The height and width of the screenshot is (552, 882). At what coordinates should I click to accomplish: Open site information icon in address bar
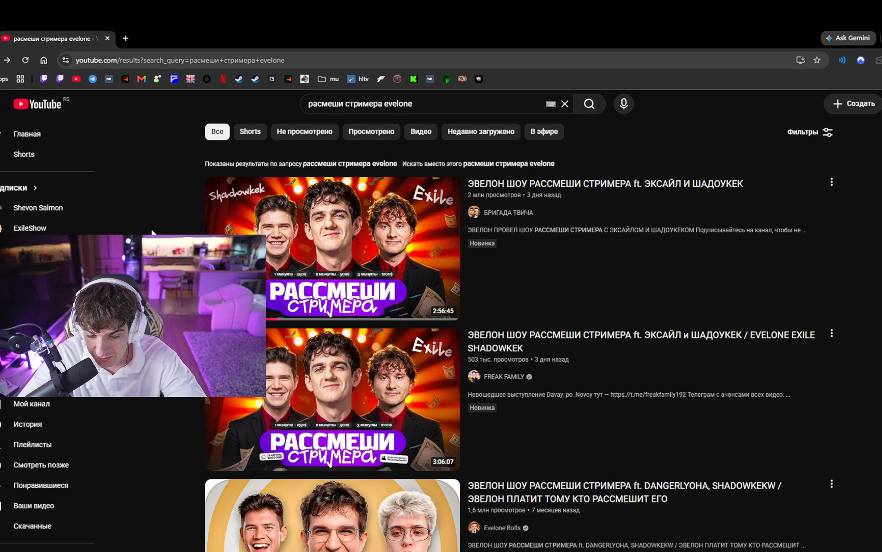(x=65, y=60)
